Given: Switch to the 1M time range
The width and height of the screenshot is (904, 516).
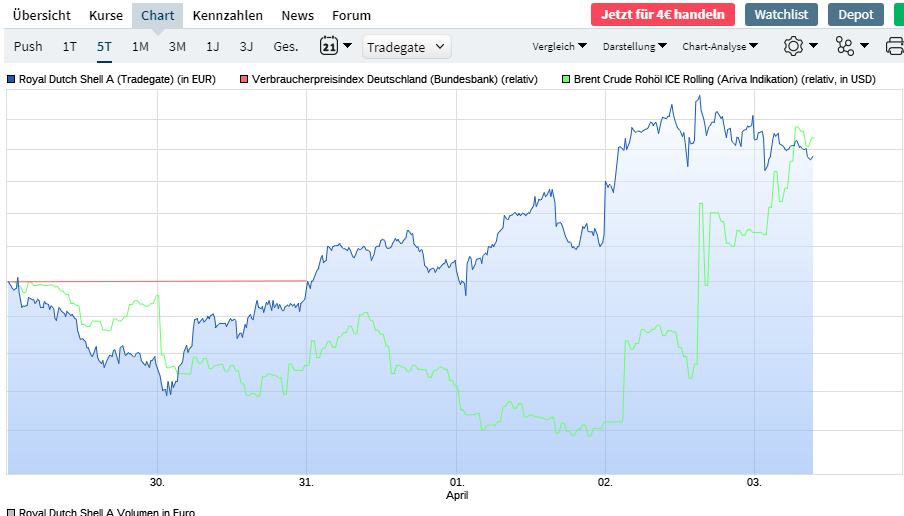Looking at the screenshot, I should pyautogui.click(x=140, y=46).
